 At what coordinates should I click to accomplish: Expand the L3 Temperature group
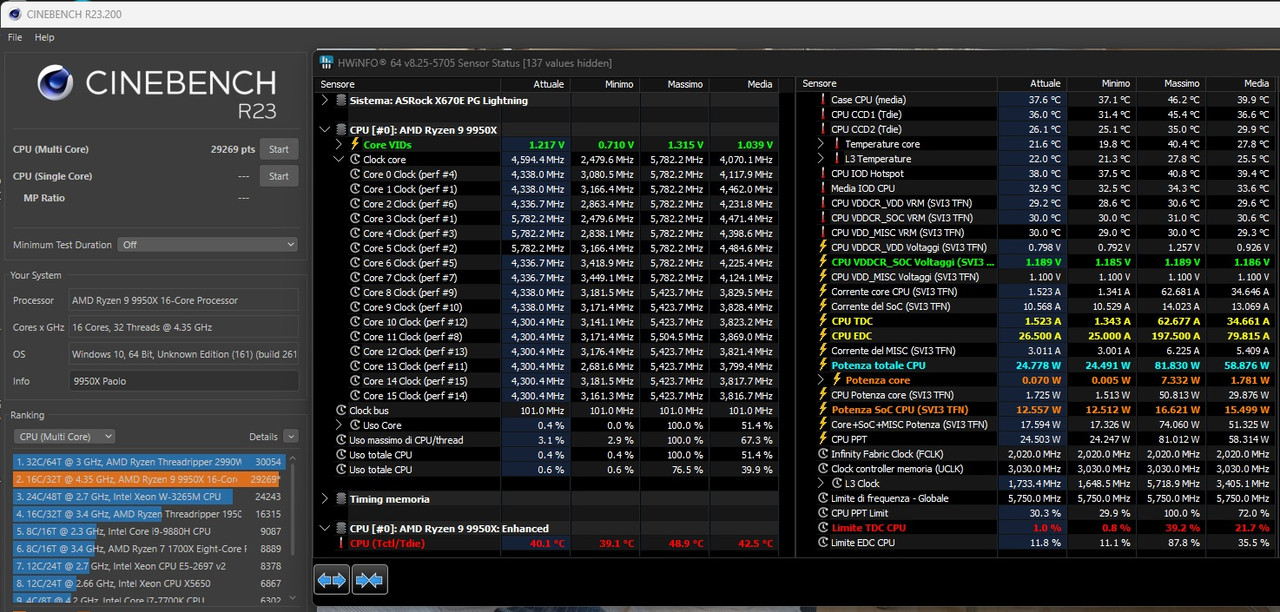tap(821, 159)
